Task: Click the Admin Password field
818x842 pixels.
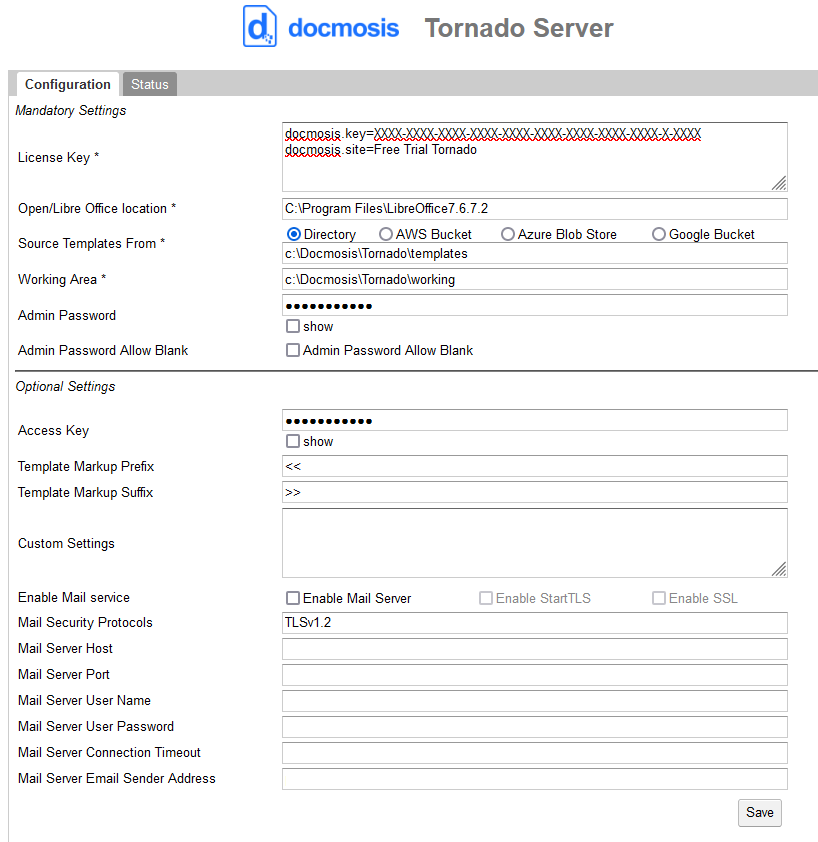Action: coord(534,306)
